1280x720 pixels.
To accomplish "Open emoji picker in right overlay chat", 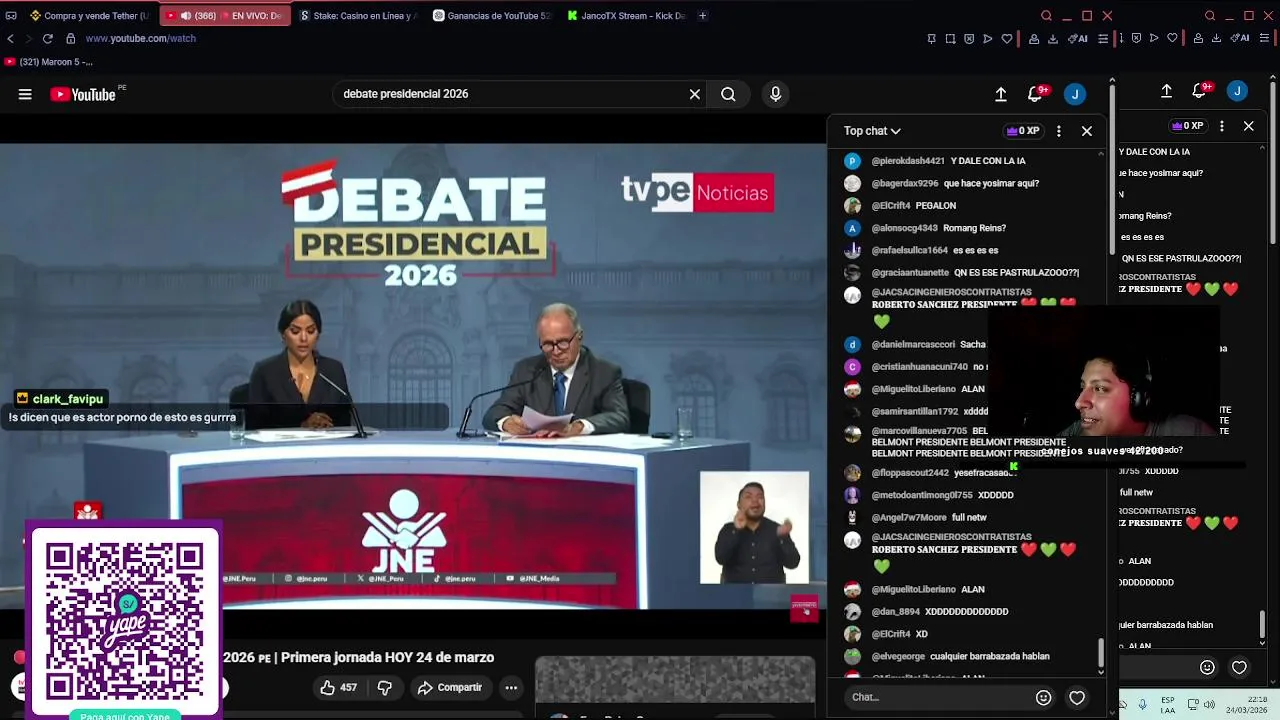I will click(x=1207, y=667).
